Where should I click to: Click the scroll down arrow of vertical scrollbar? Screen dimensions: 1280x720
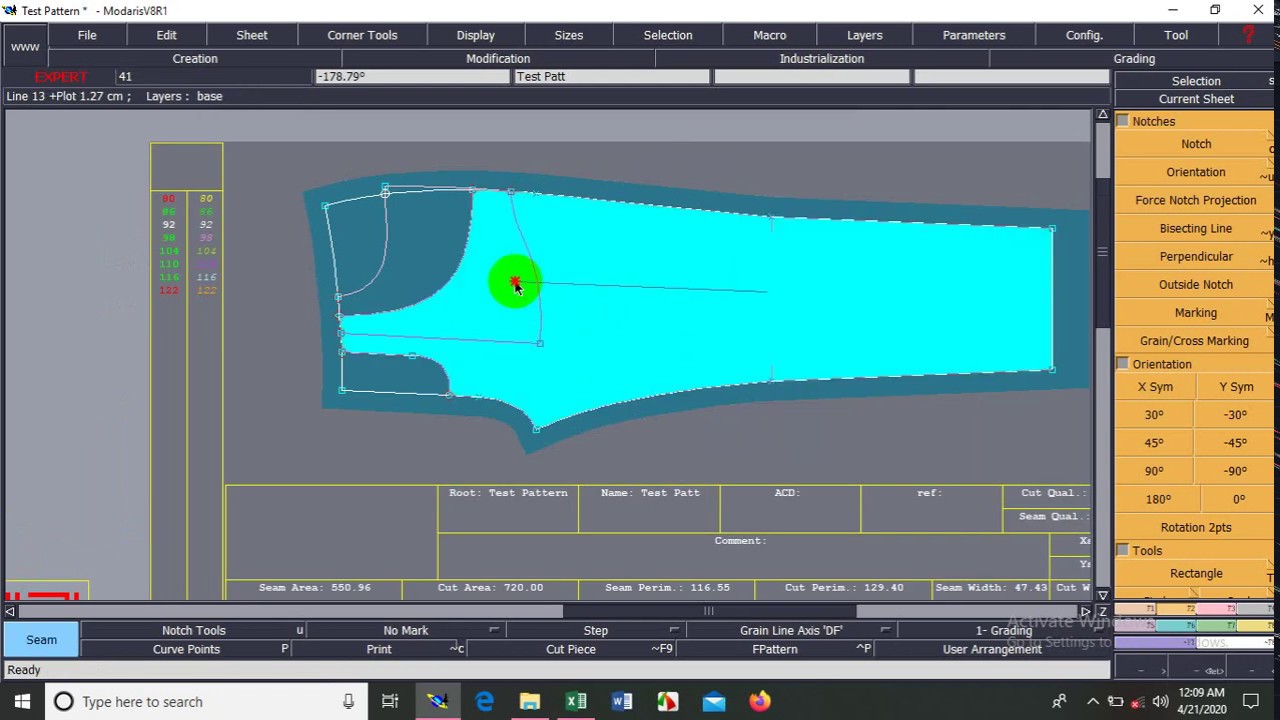pos(1102,595)
